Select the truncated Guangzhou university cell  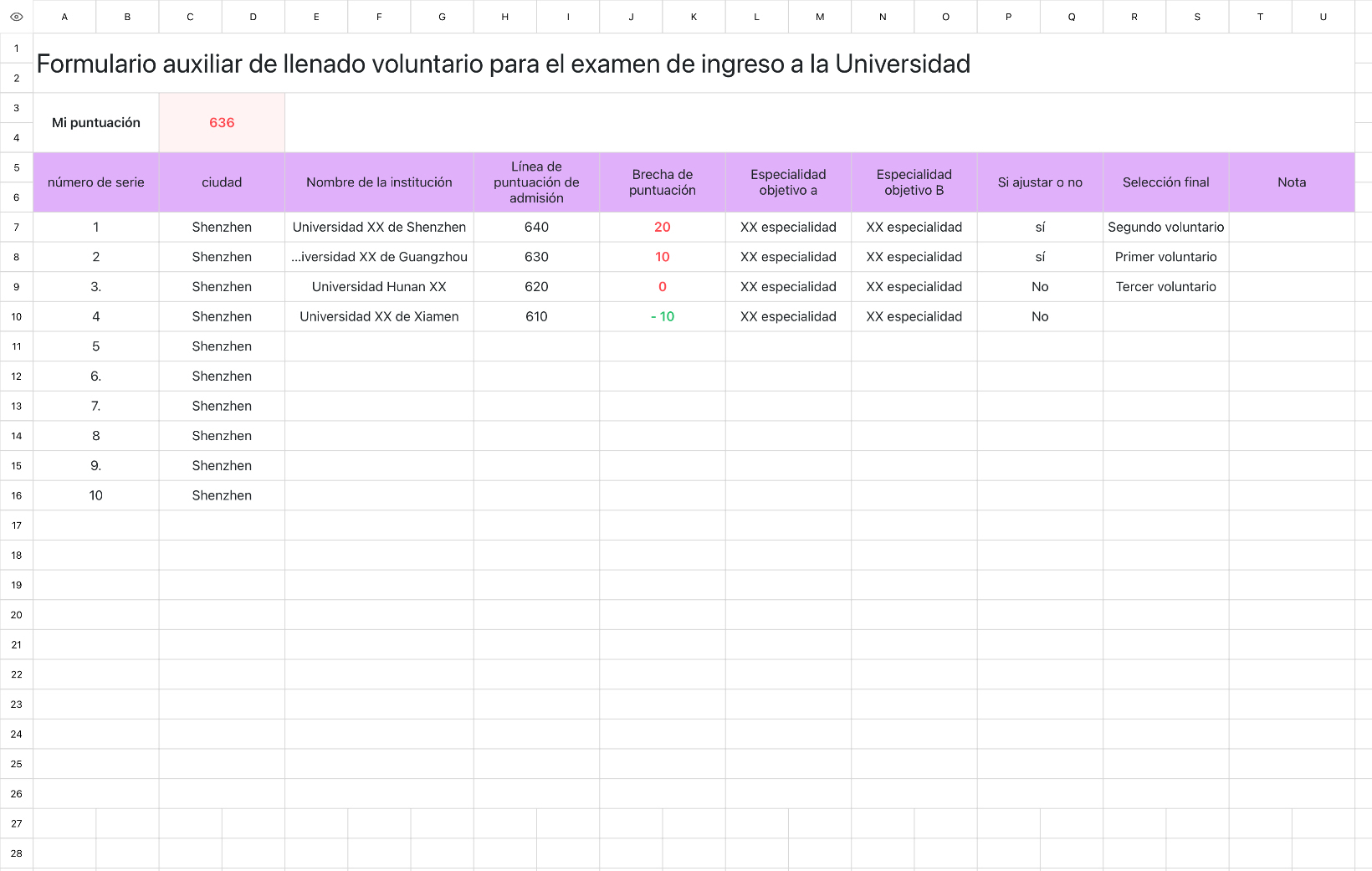(x=379, y=257)
